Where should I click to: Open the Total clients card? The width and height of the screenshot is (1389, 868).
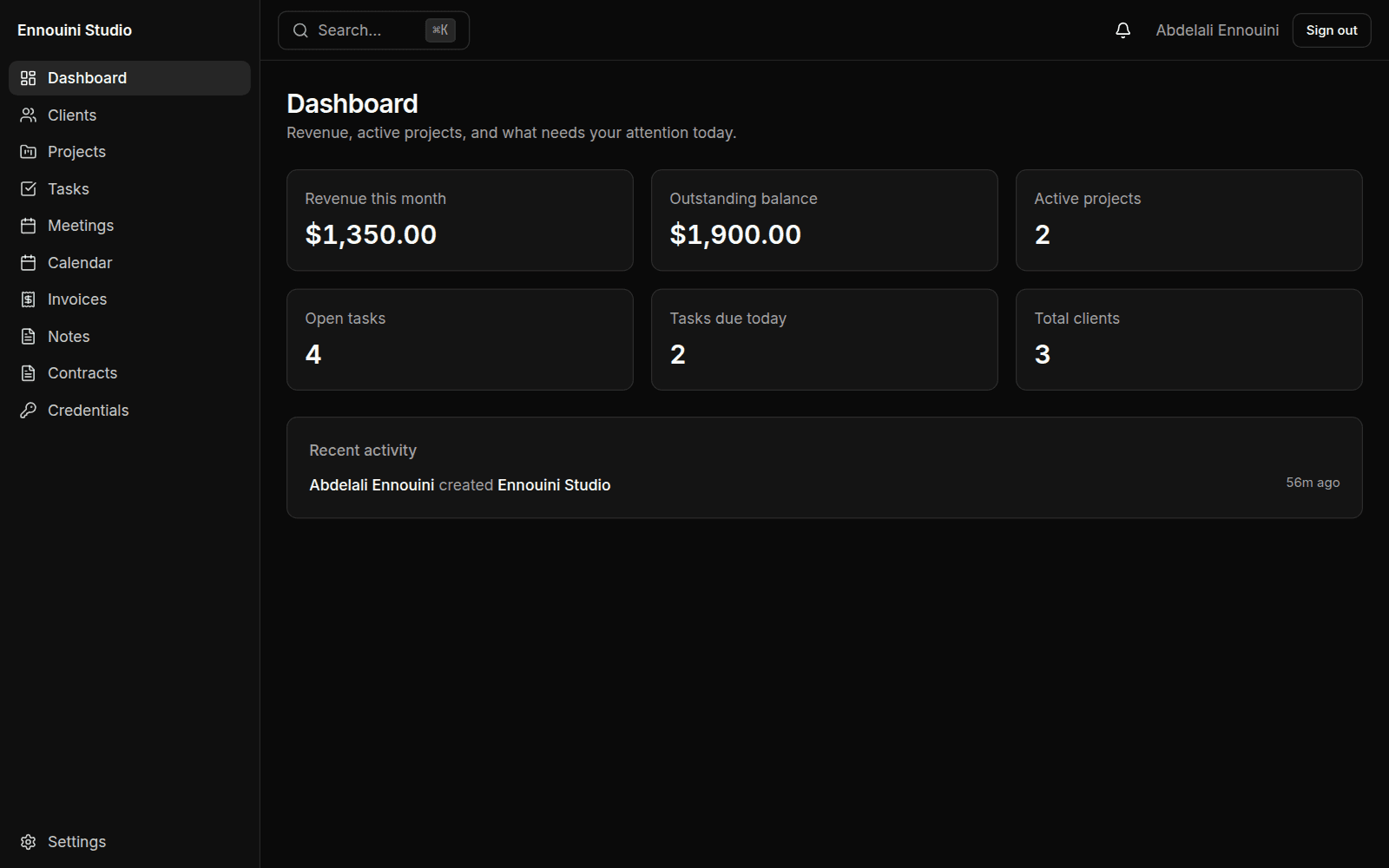pos(1189,339)
